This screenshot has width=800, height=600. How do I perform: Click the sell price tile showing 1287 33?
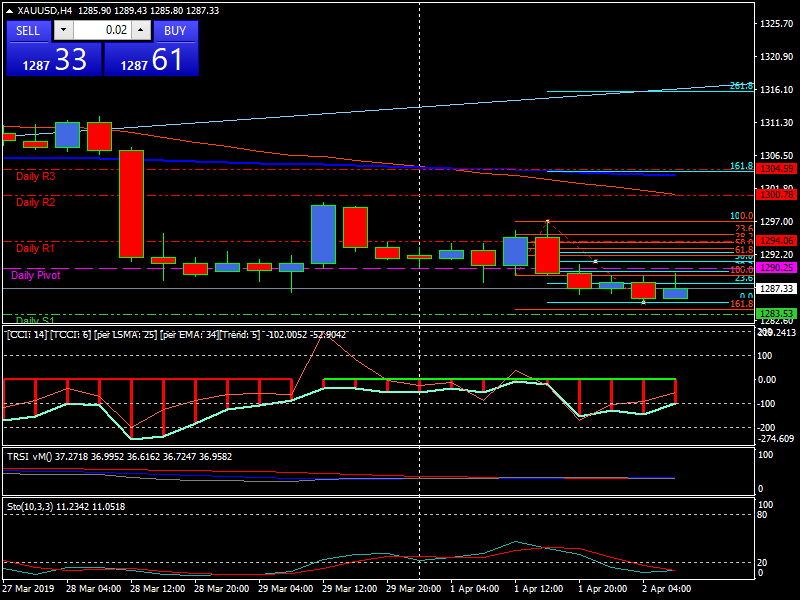click(53, 60)
